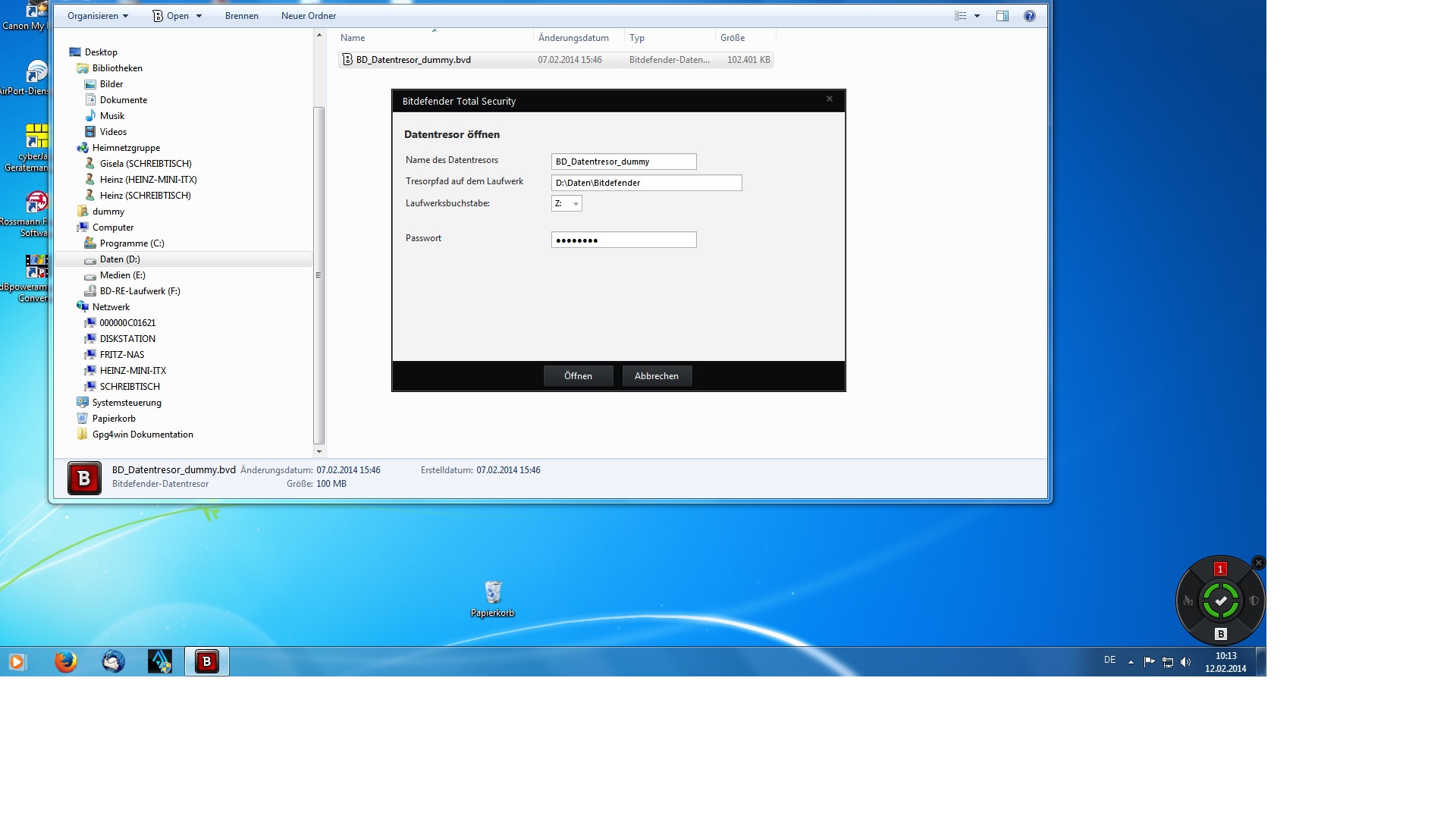1456x819 pixels.
Task: Click the B logo on Bitdefender widget
Action: pyautogui.click(x=1221, y=634)
